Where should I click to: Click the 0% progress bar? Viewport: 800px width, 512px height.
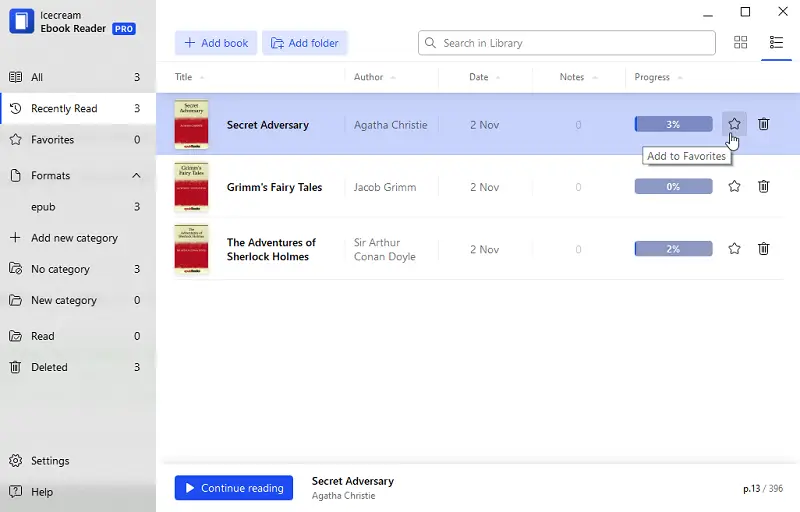point(673,186)
